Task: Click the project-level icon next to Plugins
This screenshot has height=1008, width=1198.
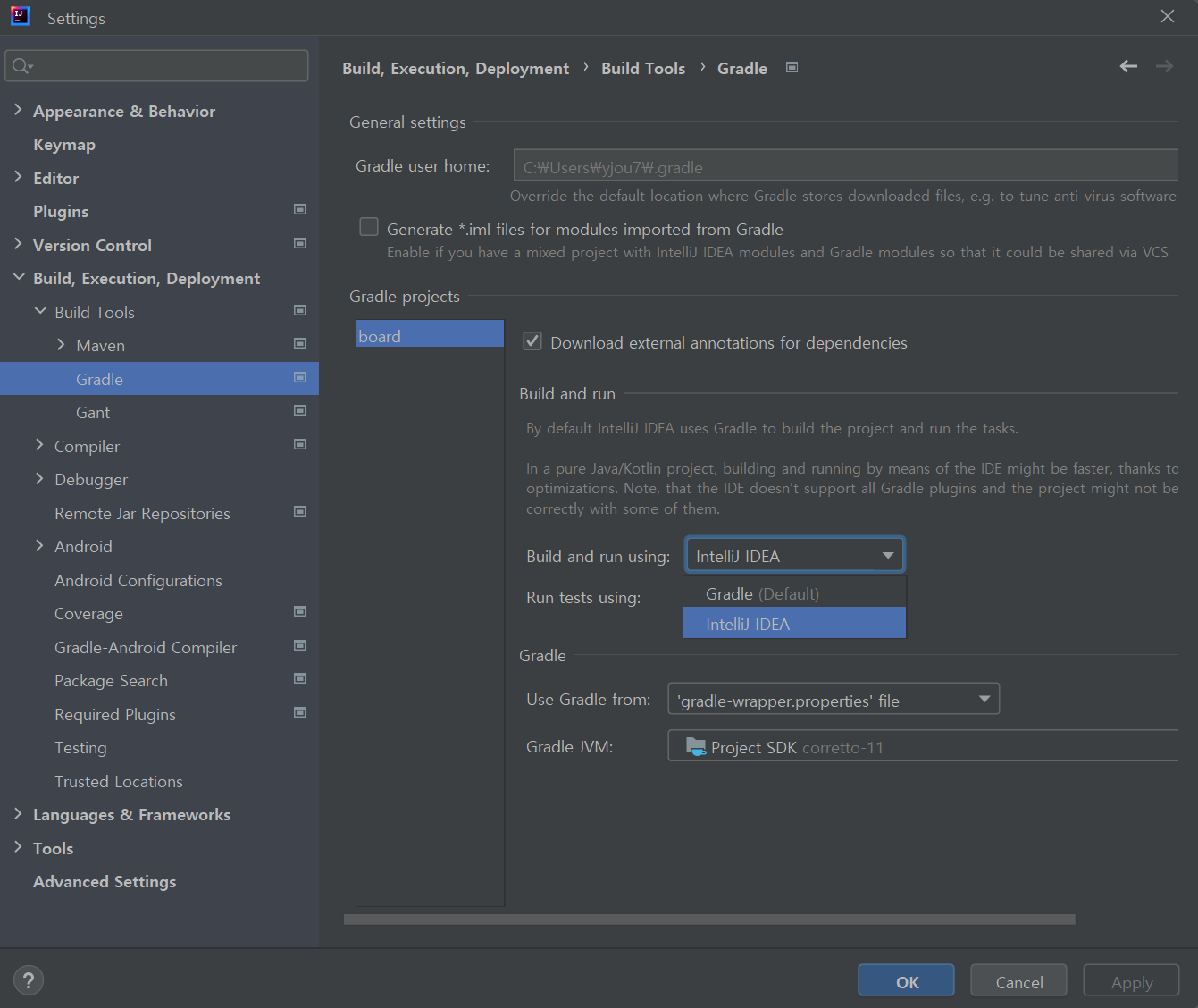Action: coord(300,209)
